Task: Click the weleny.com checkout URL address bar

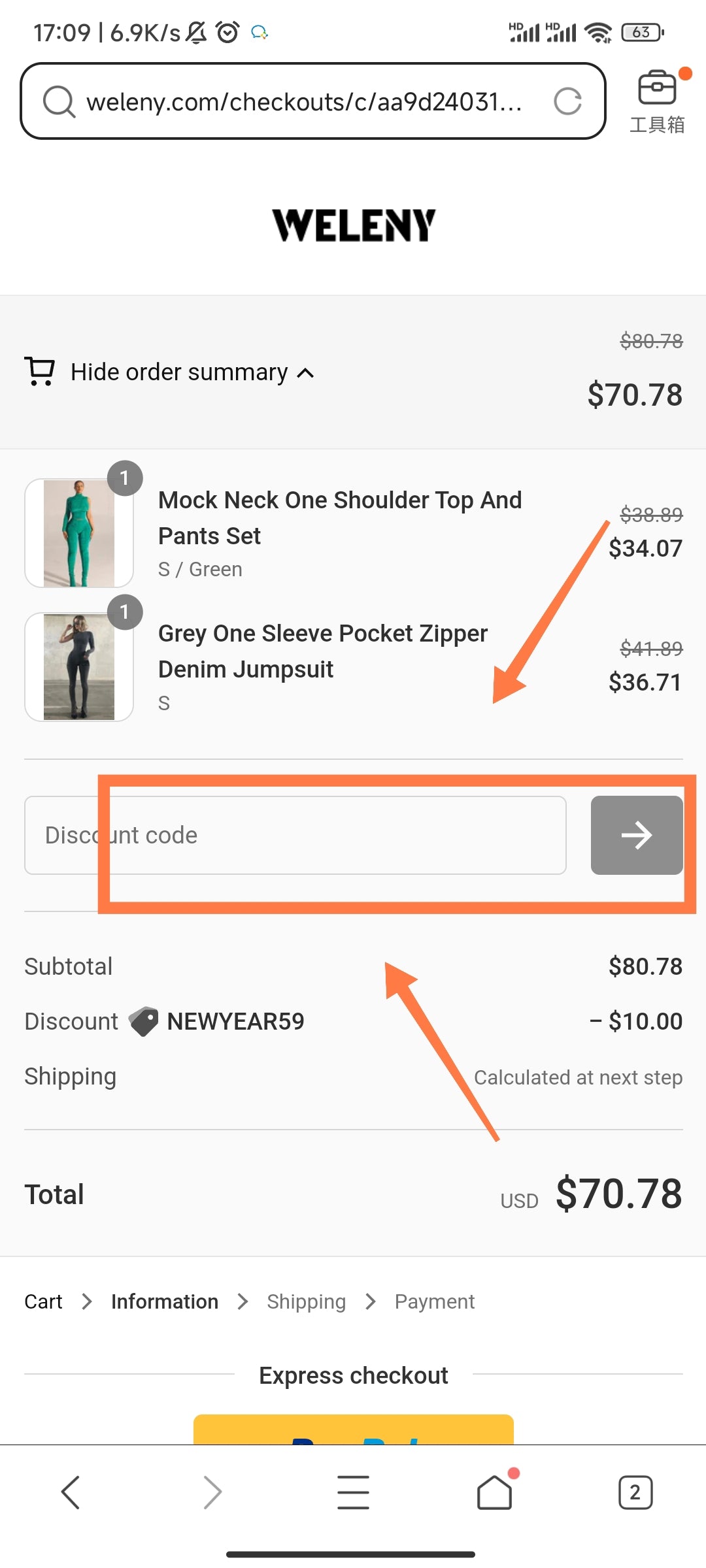Action: [x=304, y=102]
